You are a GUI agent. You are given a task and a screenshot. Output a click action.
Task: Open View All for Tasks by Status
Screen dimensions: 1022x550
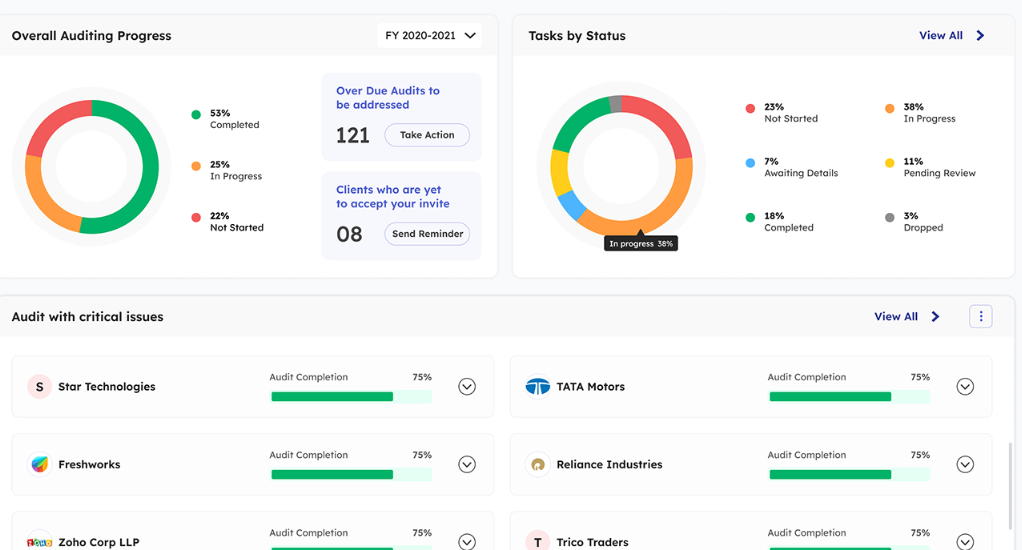click(940, 36)
